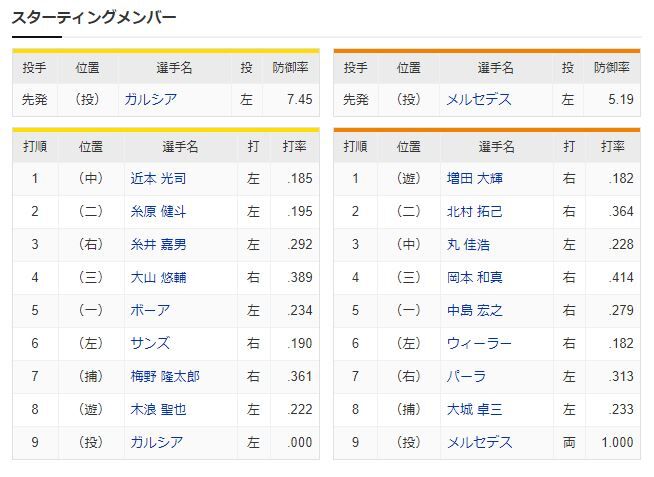The height and width of the screenshot is (477, 654).
Task: Click the スターティングメンバー section heading
Action: point(94,18)
